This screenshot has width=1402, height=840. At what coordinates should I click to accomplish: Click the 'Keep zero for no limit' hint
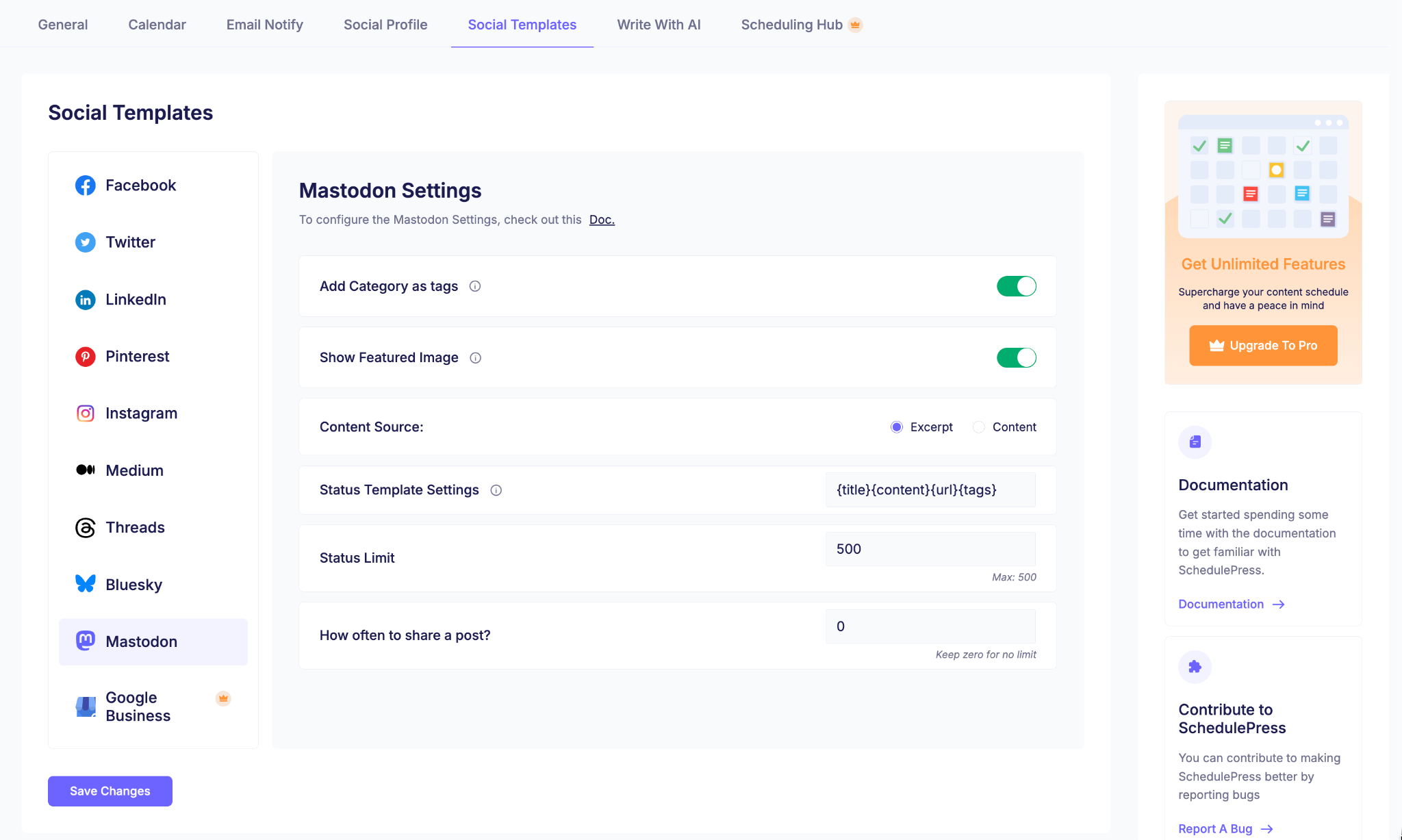tap(986, 654)
